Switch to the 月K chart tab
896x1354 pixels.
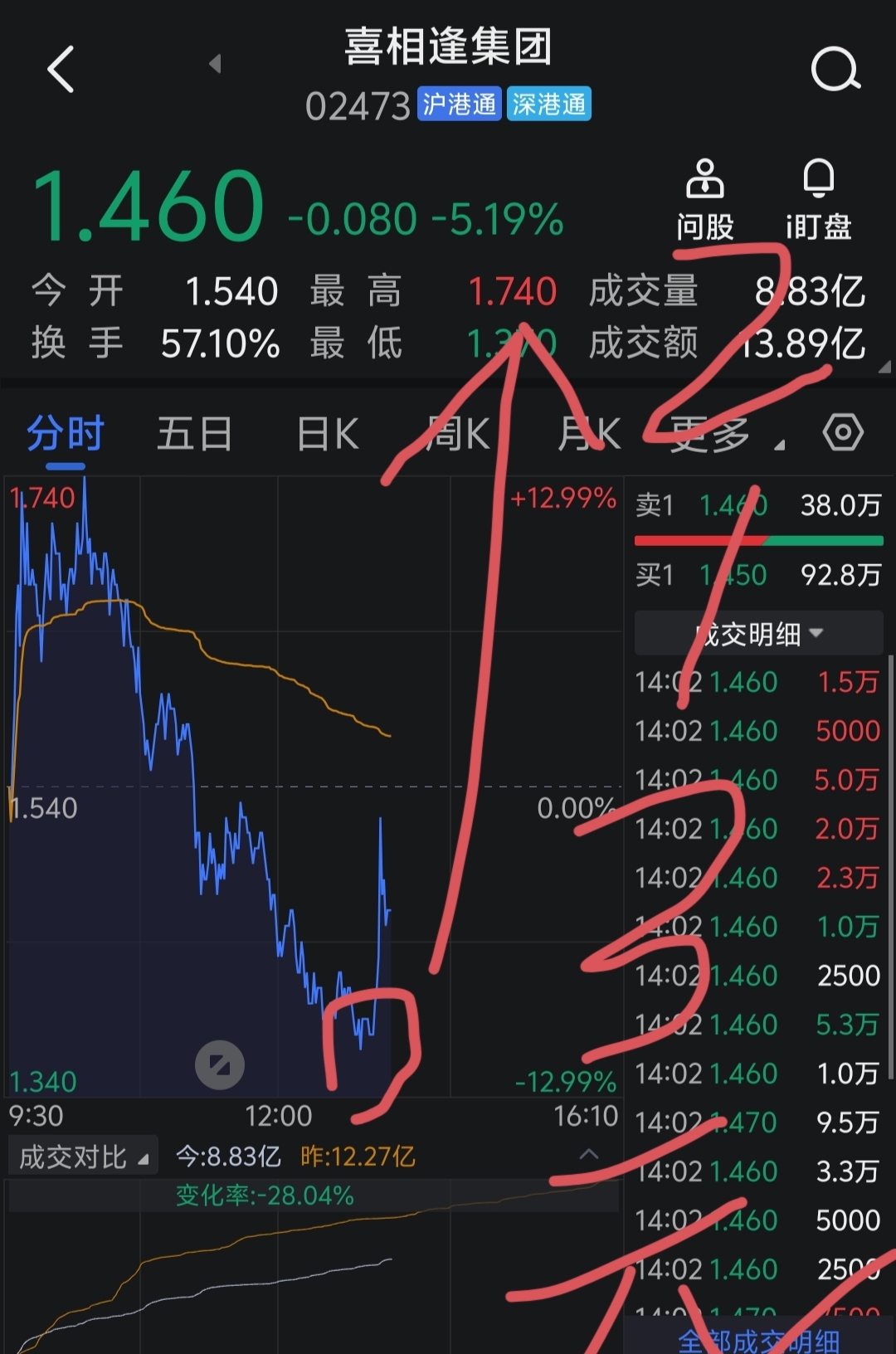589,433
